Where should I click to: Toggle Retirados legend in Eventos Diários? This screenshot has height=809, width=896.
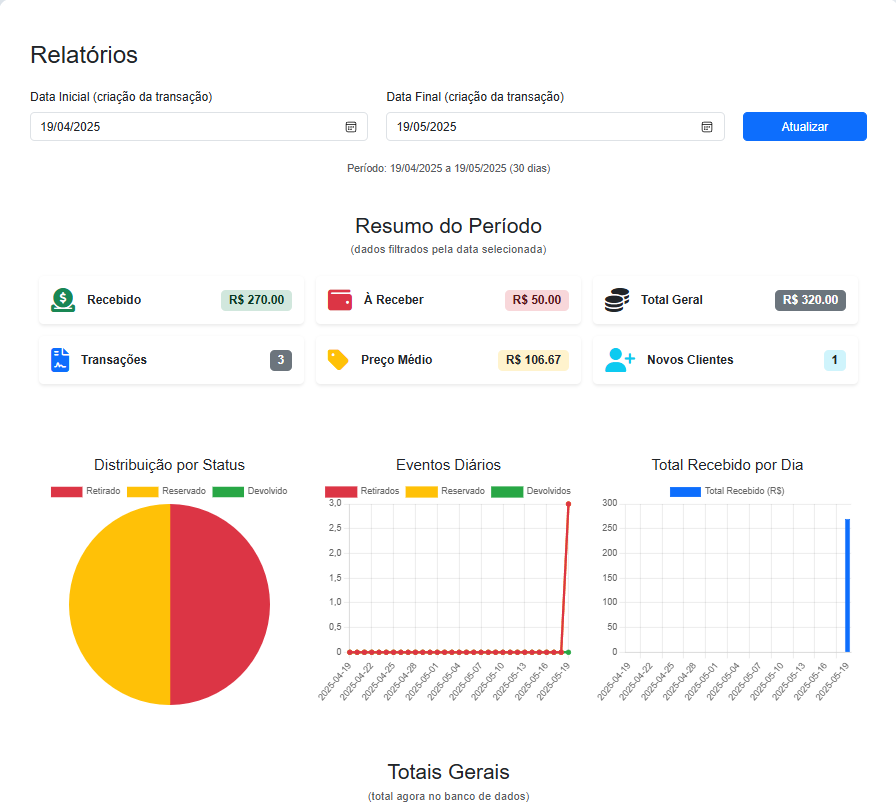pos(362,491)
